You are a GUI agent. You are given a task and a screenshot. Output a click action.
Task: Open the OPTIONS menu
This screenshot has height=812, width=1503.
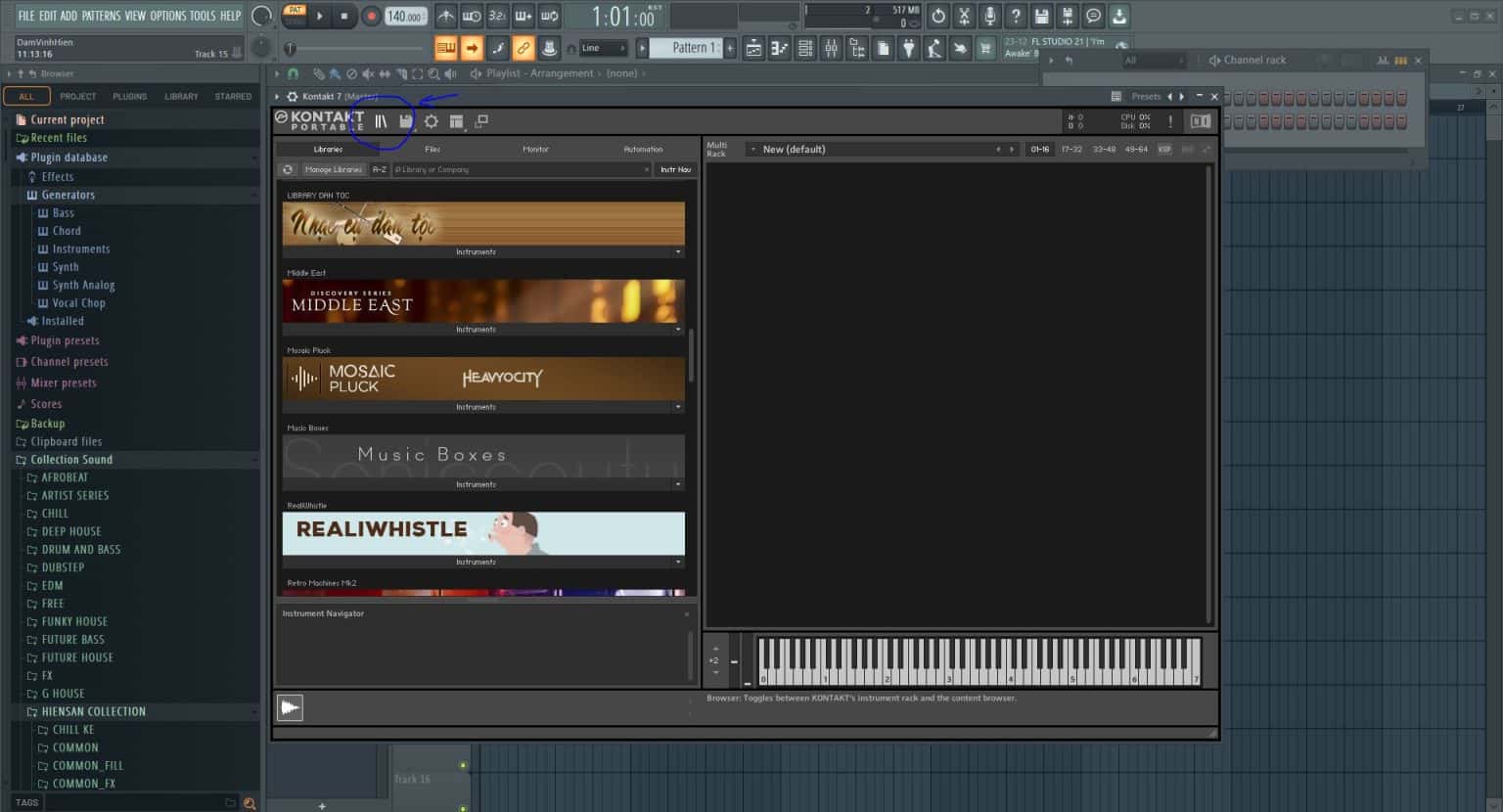(x=168, y=16)
